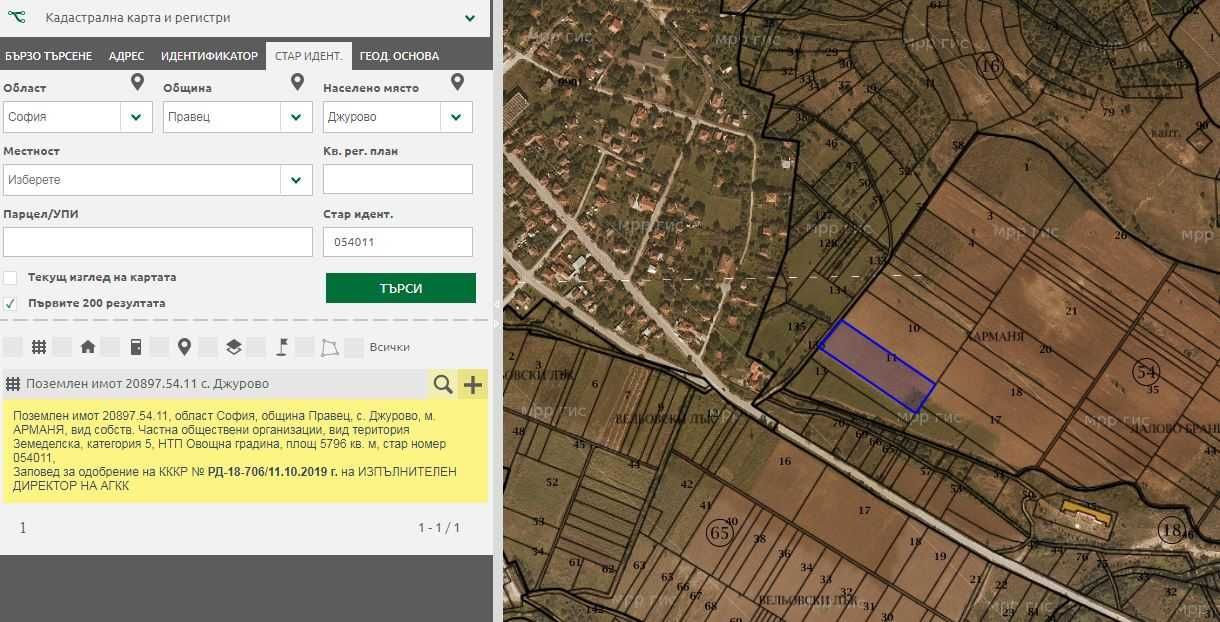Click the geodetic point flag filter icon
This screenshot has height=622, width=1220.
click(282, 347)
